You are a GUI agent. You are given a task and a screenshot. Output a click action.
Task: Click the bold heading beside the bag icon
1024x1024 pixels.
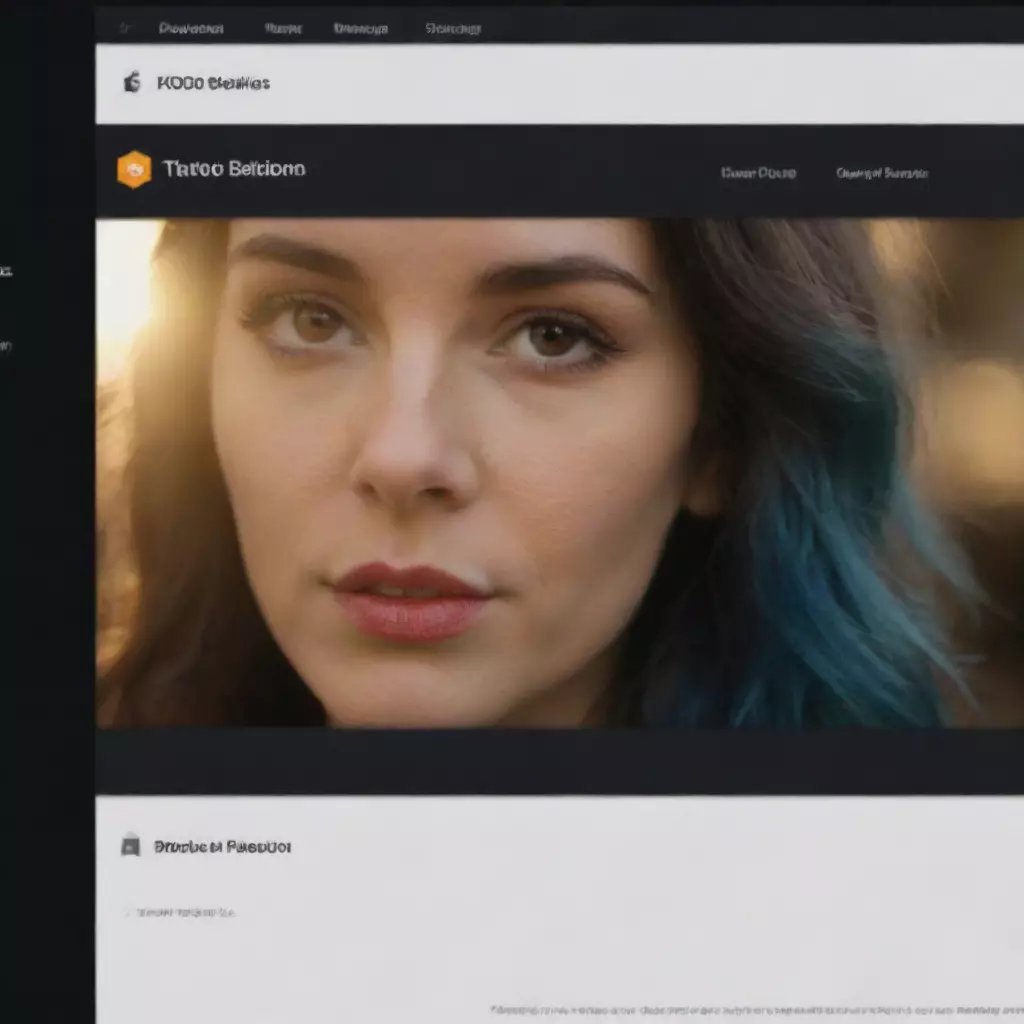pos(222,847)
